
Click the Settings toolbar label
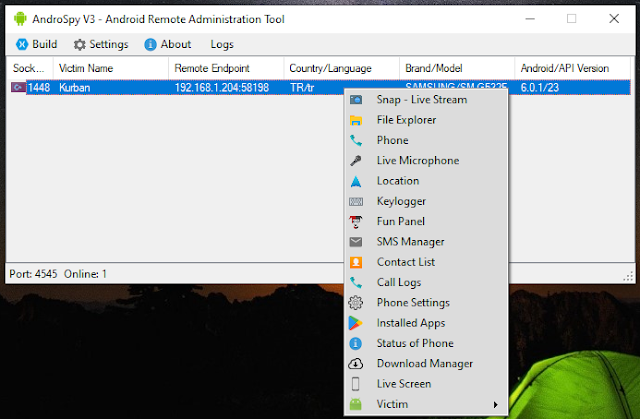point(109,44)
